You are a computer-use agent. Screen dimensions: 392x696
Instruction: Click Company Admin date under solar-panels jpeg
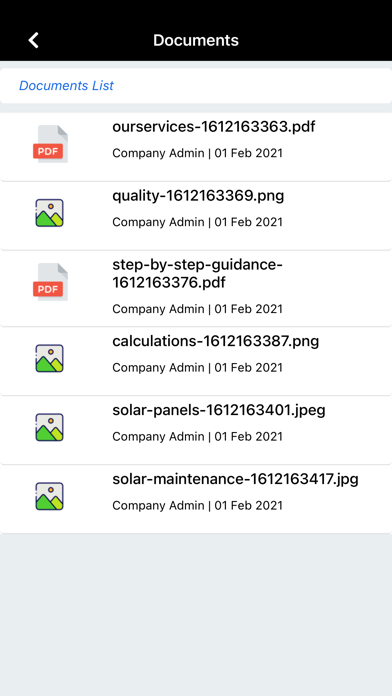197,437
